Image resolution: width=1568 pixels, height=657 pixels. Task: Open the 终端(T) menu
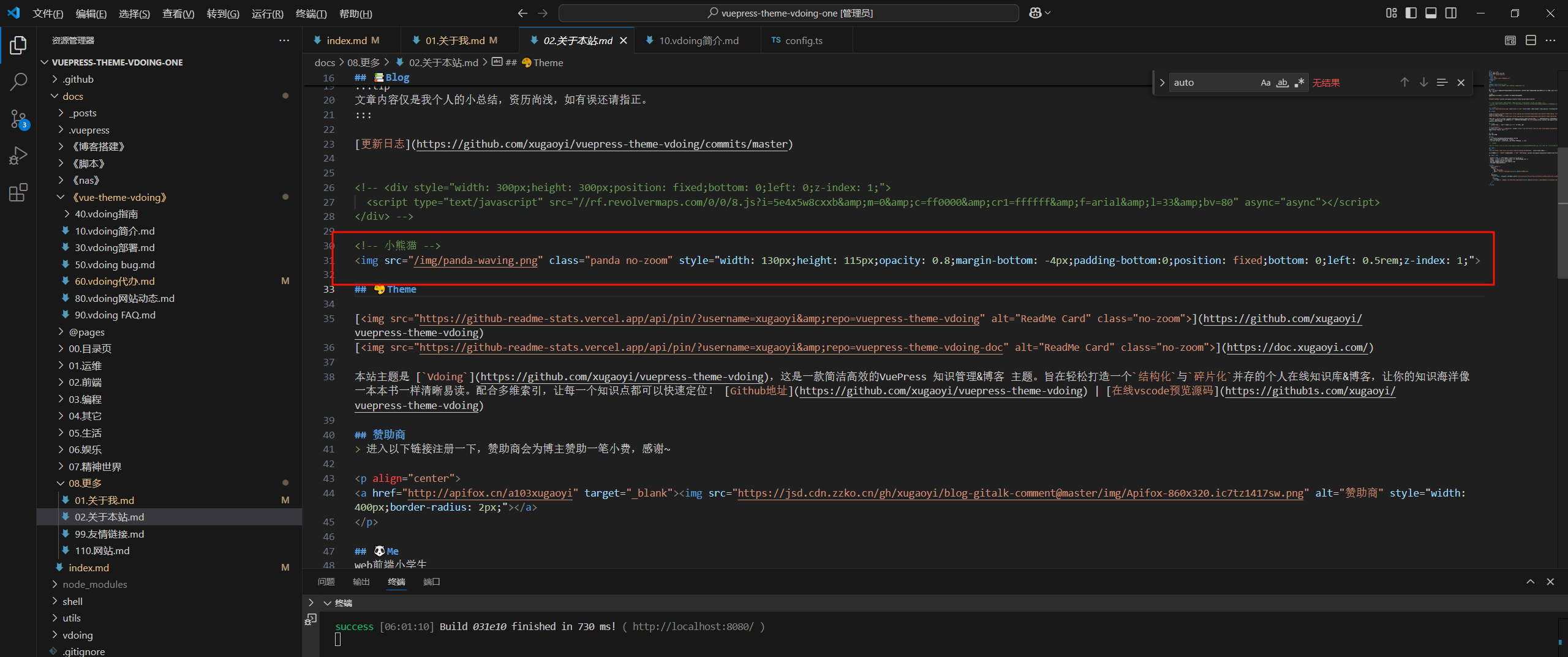point(311,13)
